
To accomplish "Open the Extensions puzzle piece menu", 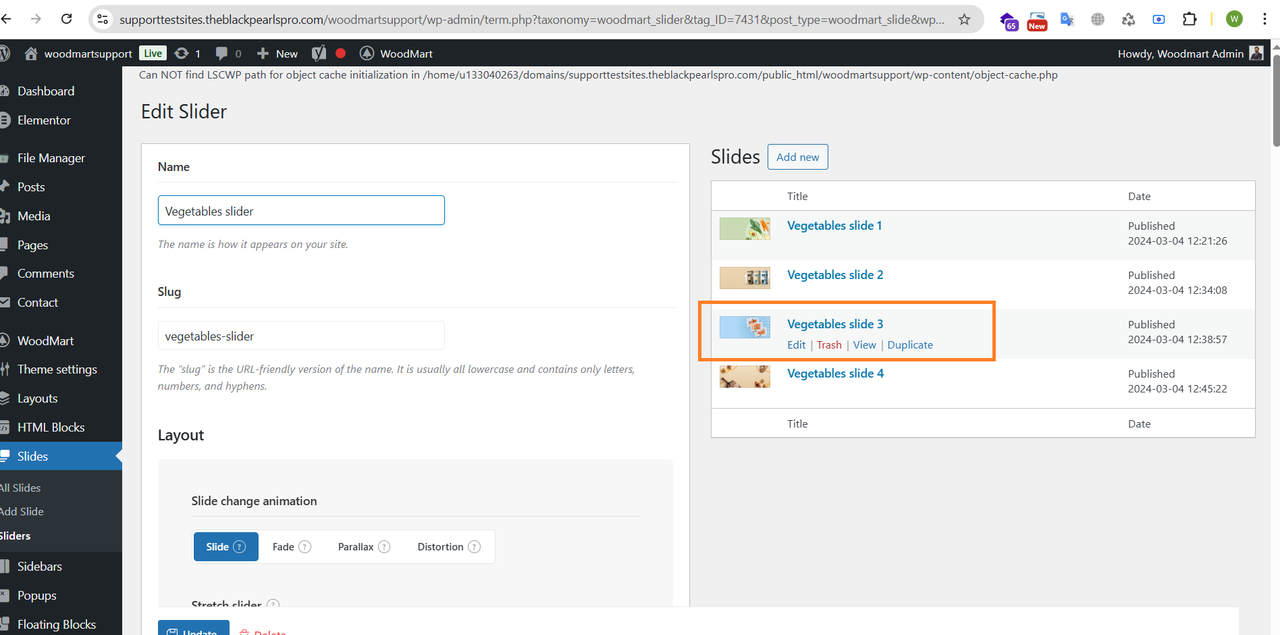I will click(1190, 19).
